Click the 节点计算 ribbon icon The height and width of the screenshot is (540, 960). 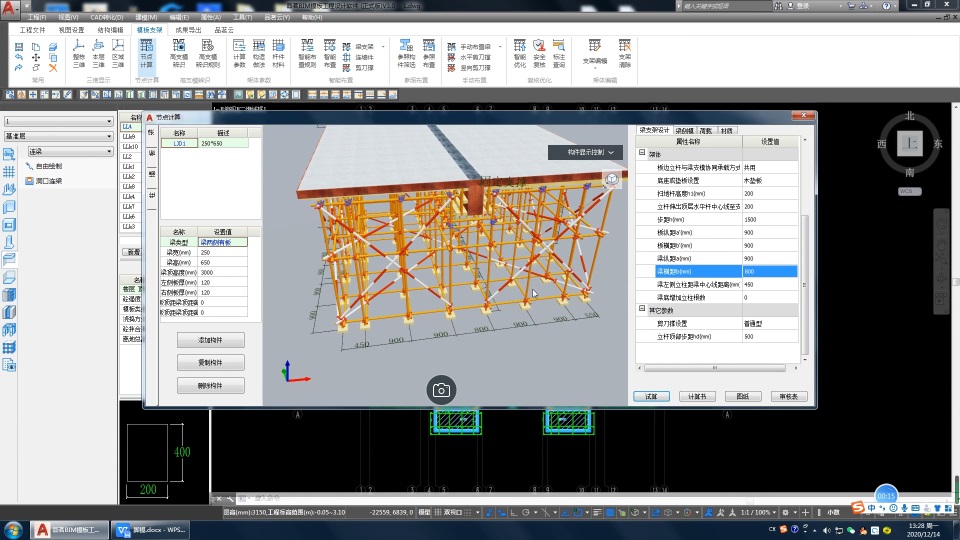[x=146, y=53]
